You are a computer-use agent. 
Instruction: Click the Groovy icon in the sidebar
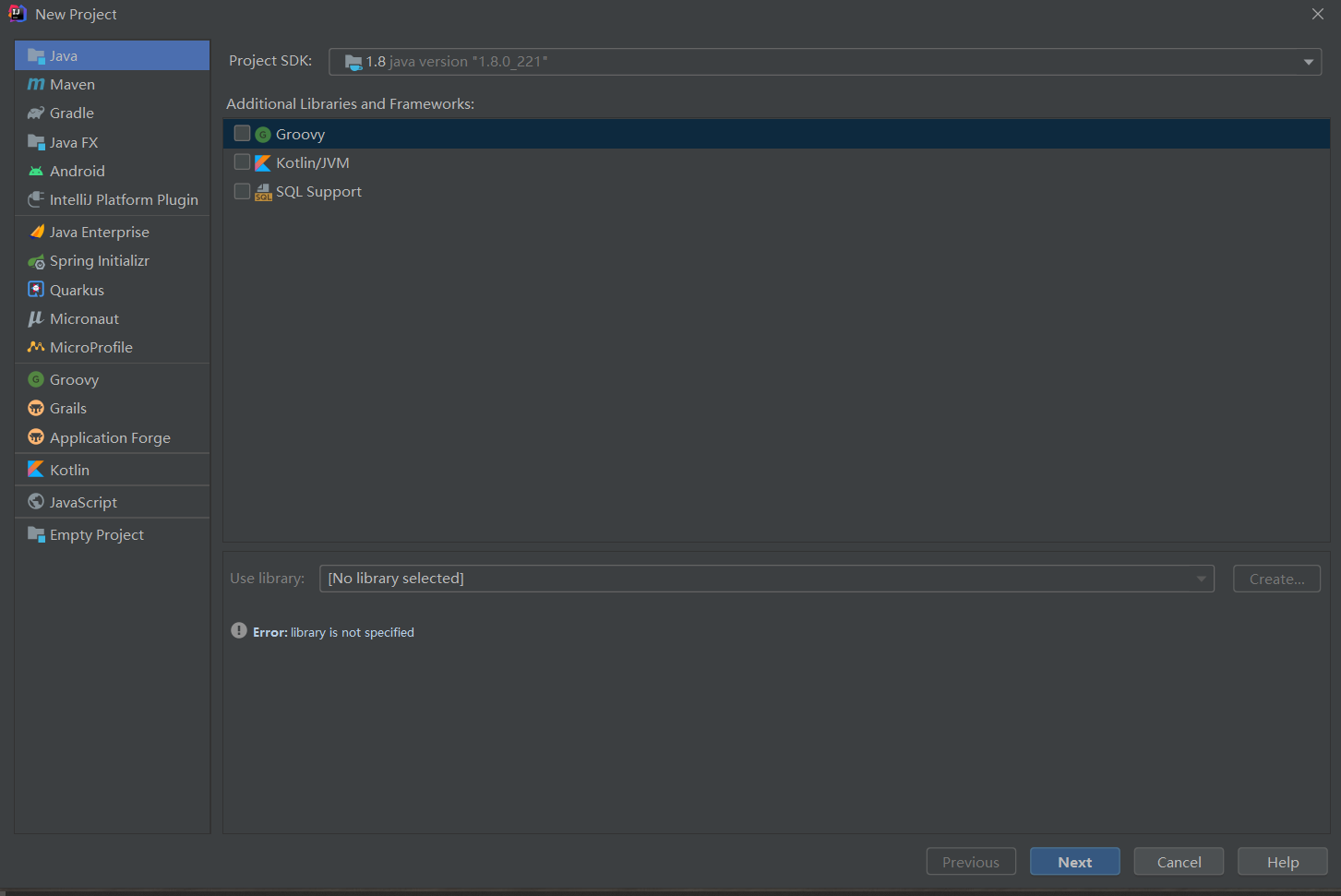click(x=36, y=379)
